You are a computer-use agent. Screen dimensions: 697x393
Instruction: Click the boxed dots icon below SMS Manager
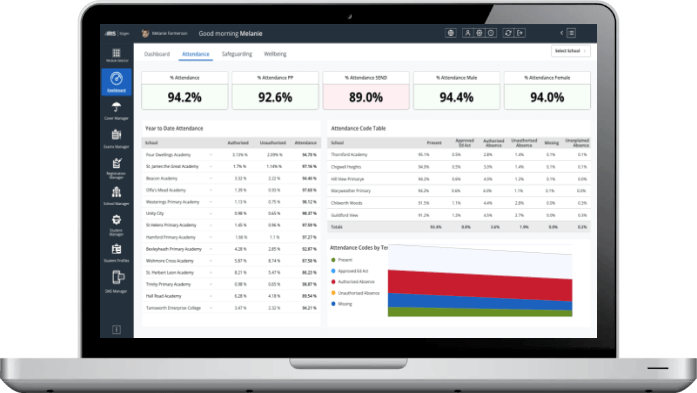click(x=116, y=329)
